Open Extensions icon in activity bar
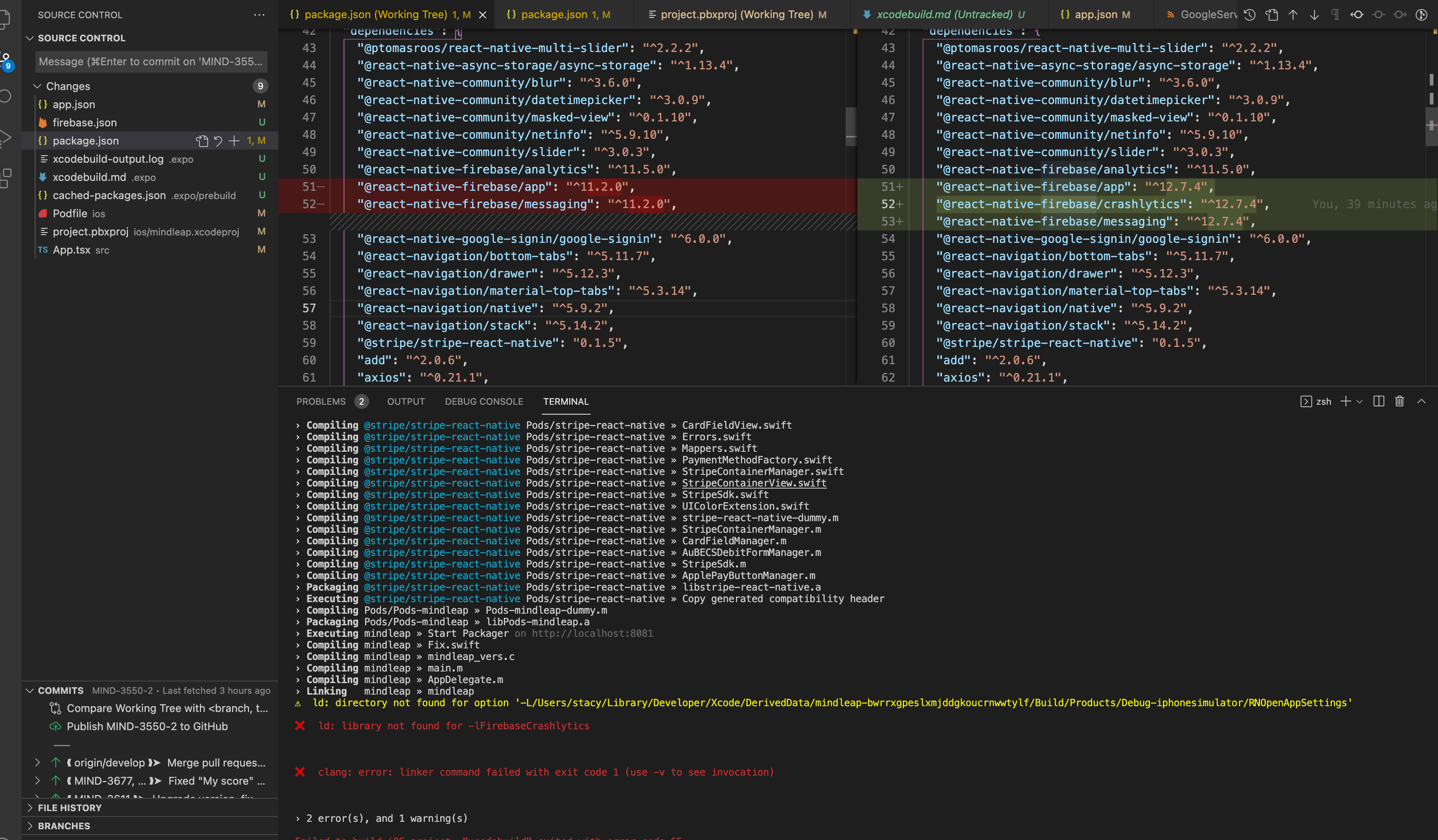Viewport: 1438px width, 840px height. [x=5, y=178]
